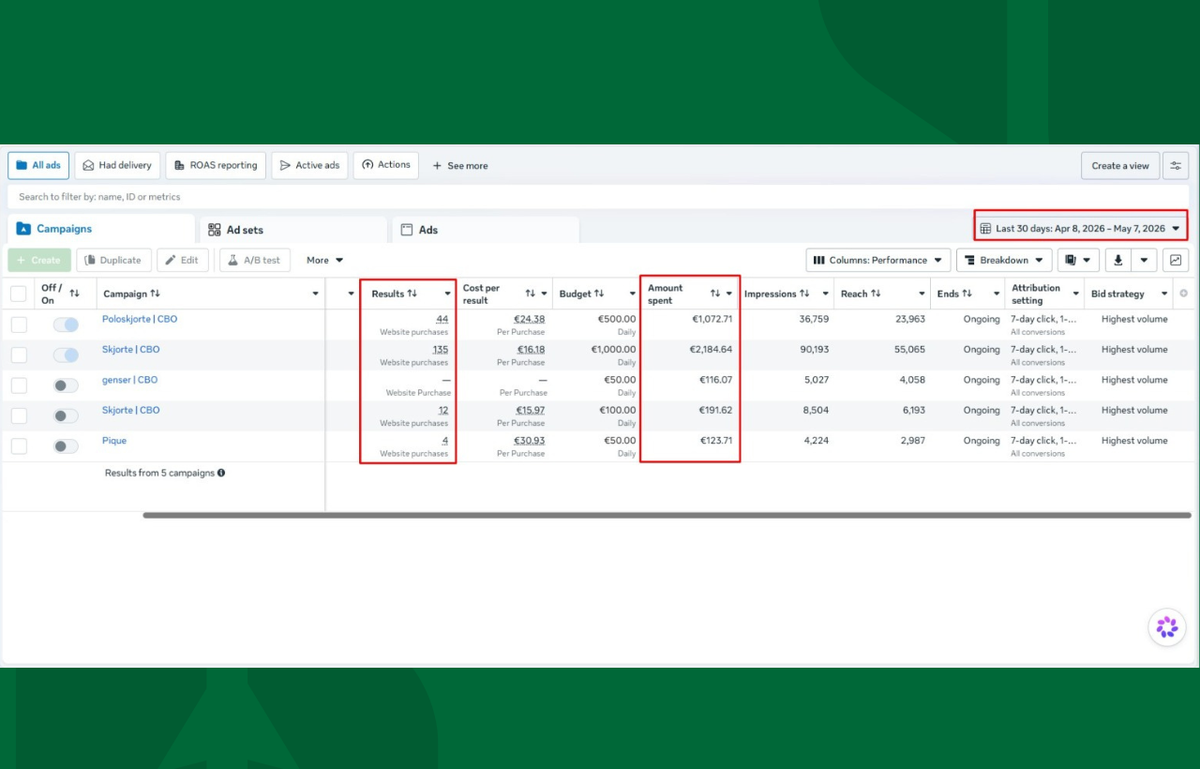Enable the Pique campaign toggle
Screen dimensions: 1200x769
(x=66, y=446)
